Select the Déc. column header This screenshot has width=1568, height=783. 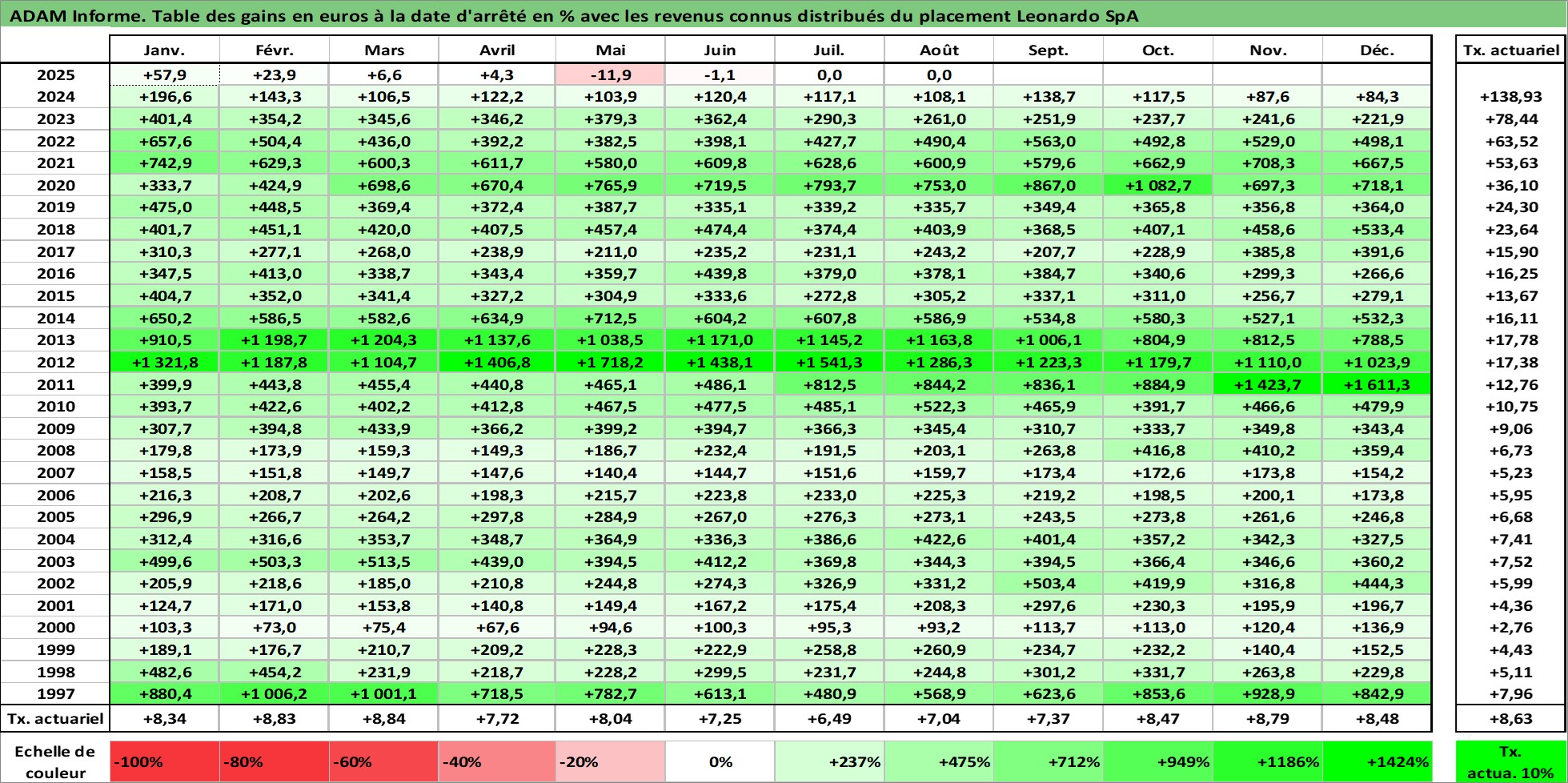pos(1377,50)
